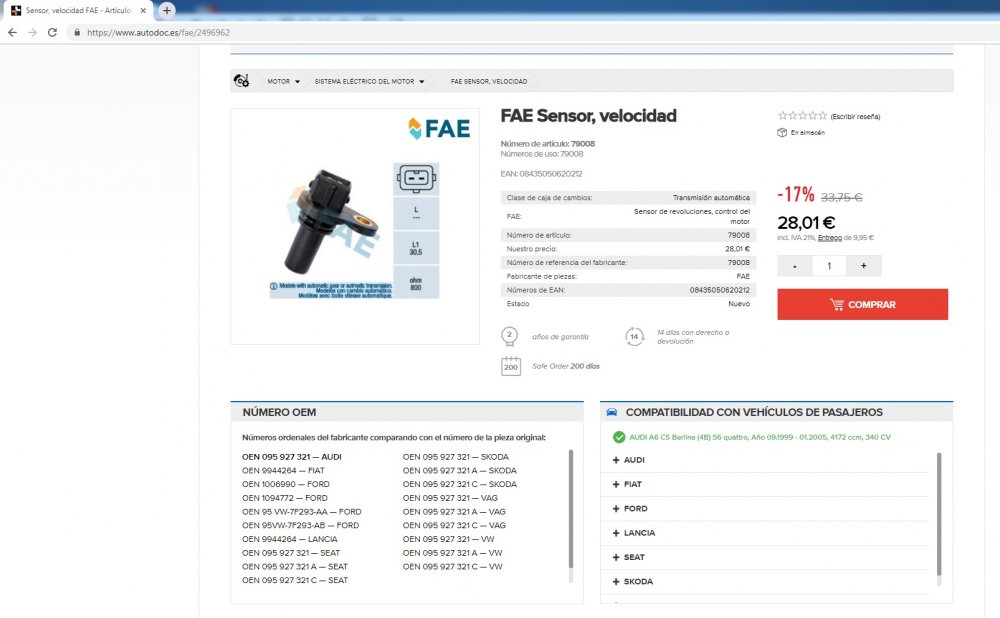Click the padlock site security icon
Viewport: 1000px width, 618px height.
[77, 33]
